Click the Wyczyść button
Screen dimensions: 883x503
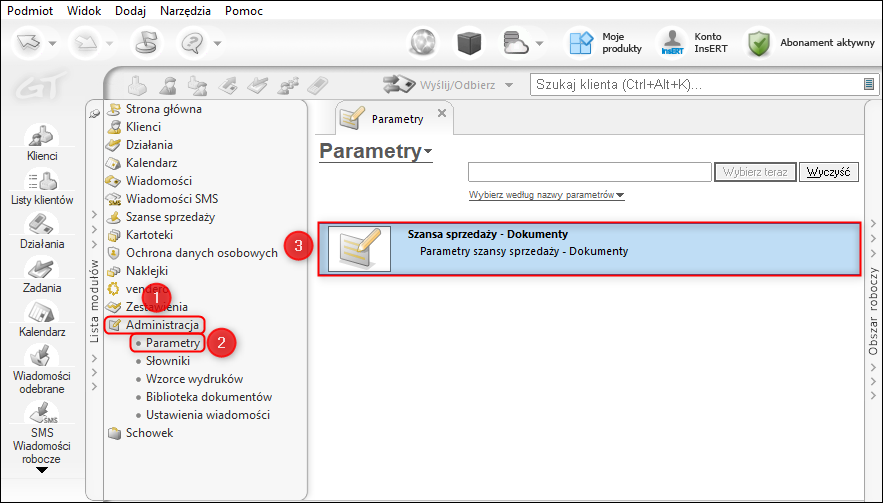[828, 172]
